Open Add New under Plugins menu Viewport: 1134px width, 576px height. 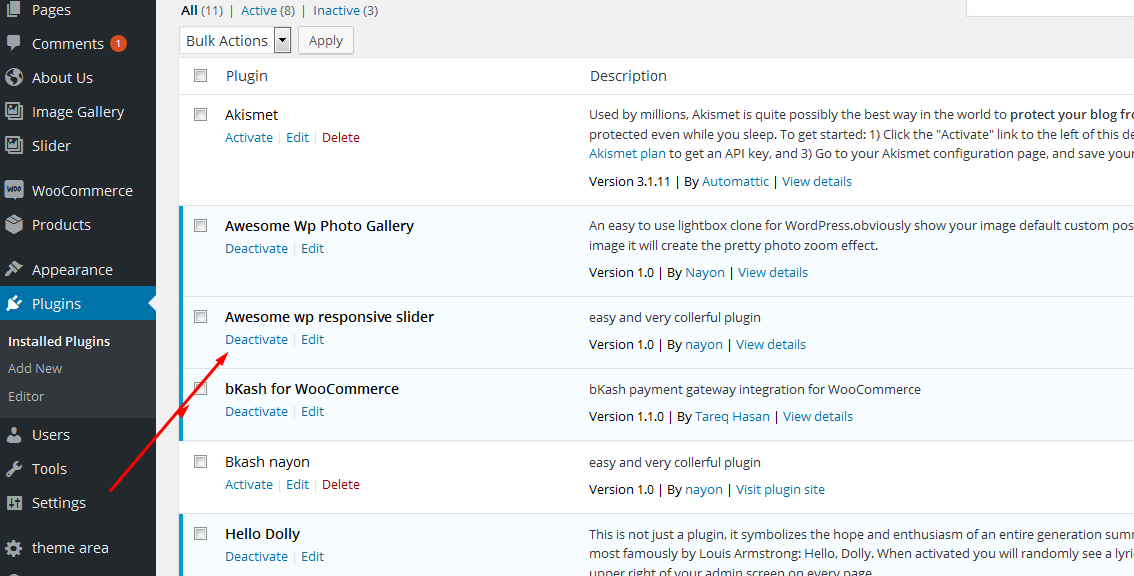click(x=35, y=368)
